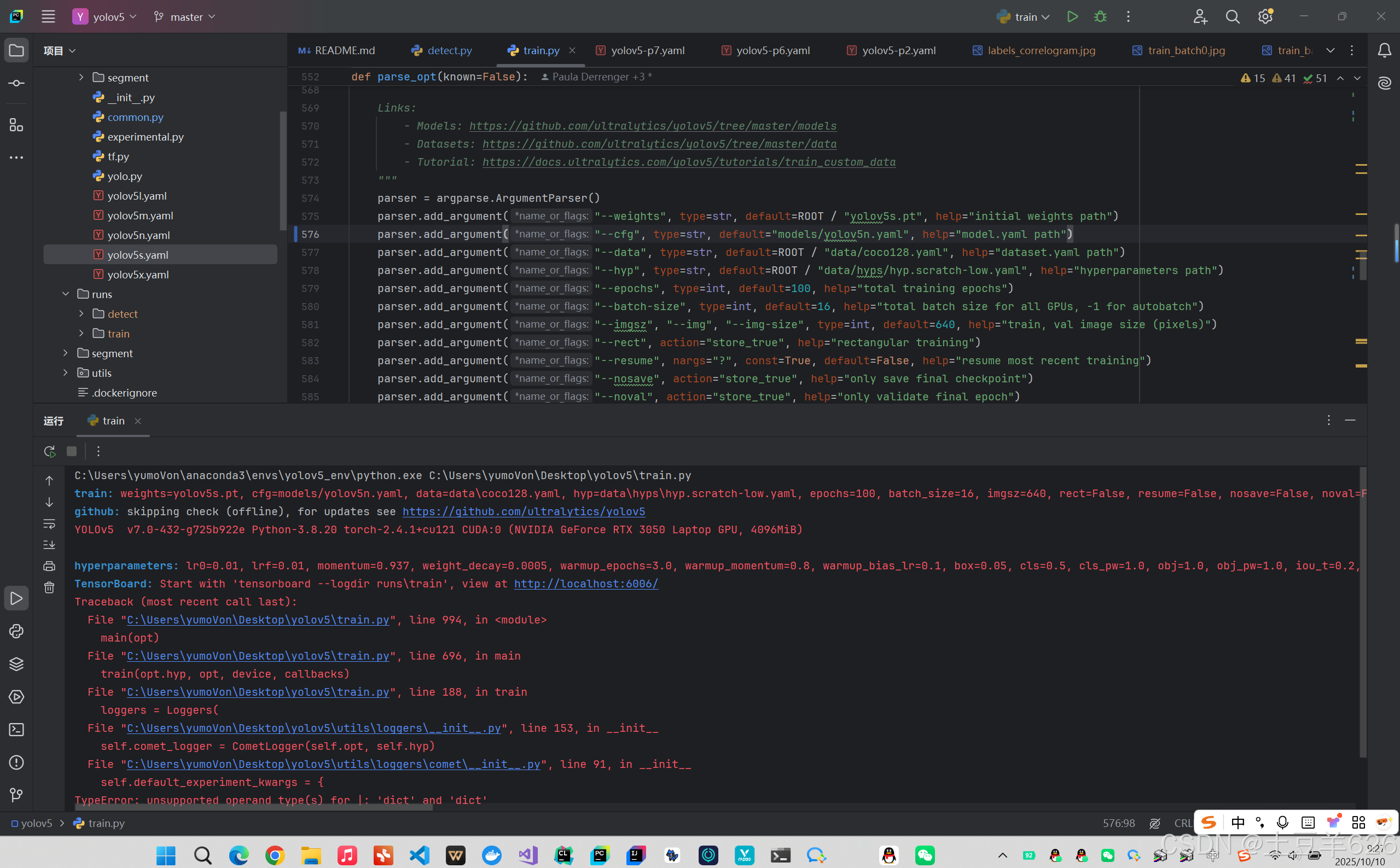Open Settings via the gear icon
Screen dimensions: 1400x868
[1264, 16]
